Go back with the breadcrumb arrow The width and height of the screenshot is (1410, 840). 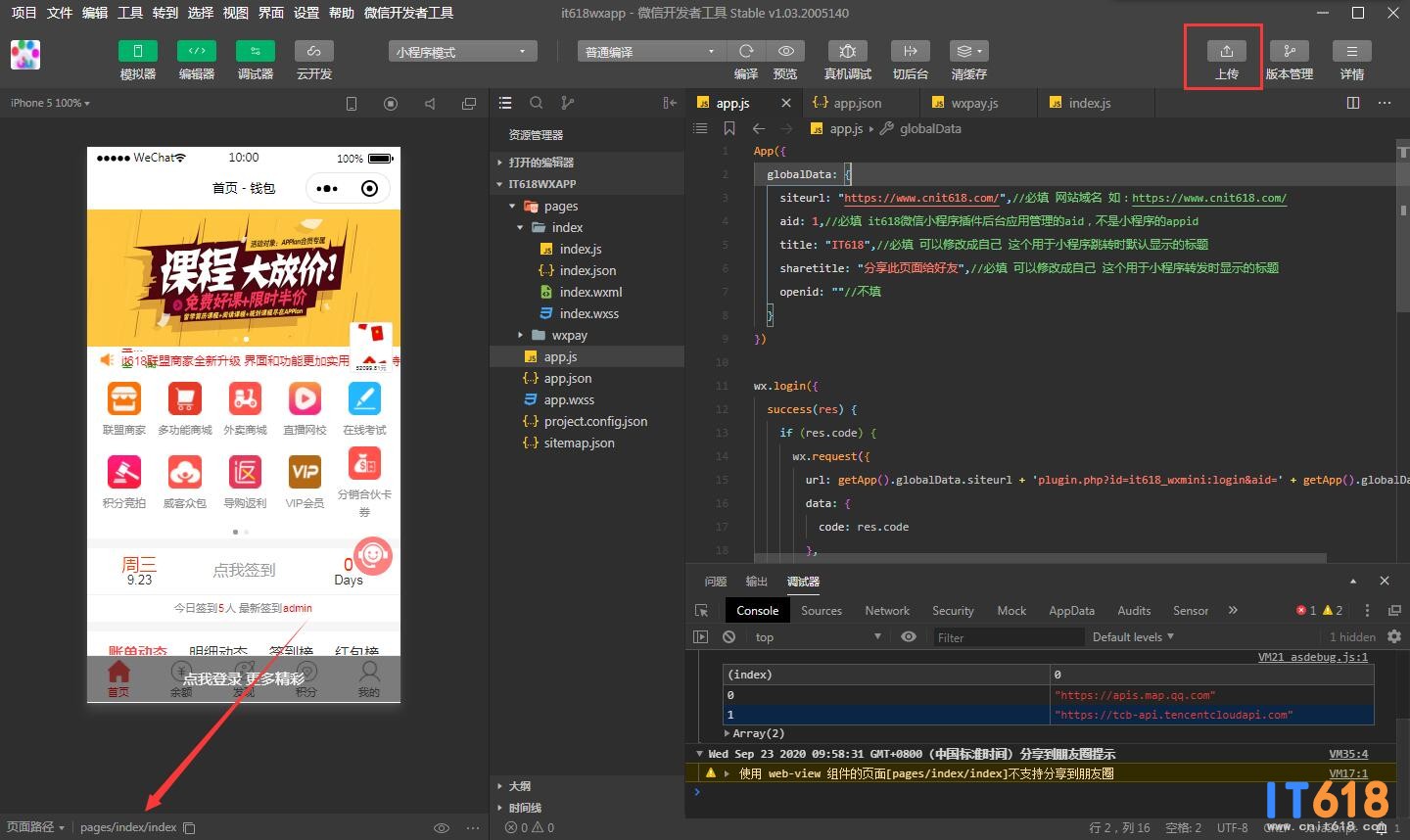tap(759, 128)
